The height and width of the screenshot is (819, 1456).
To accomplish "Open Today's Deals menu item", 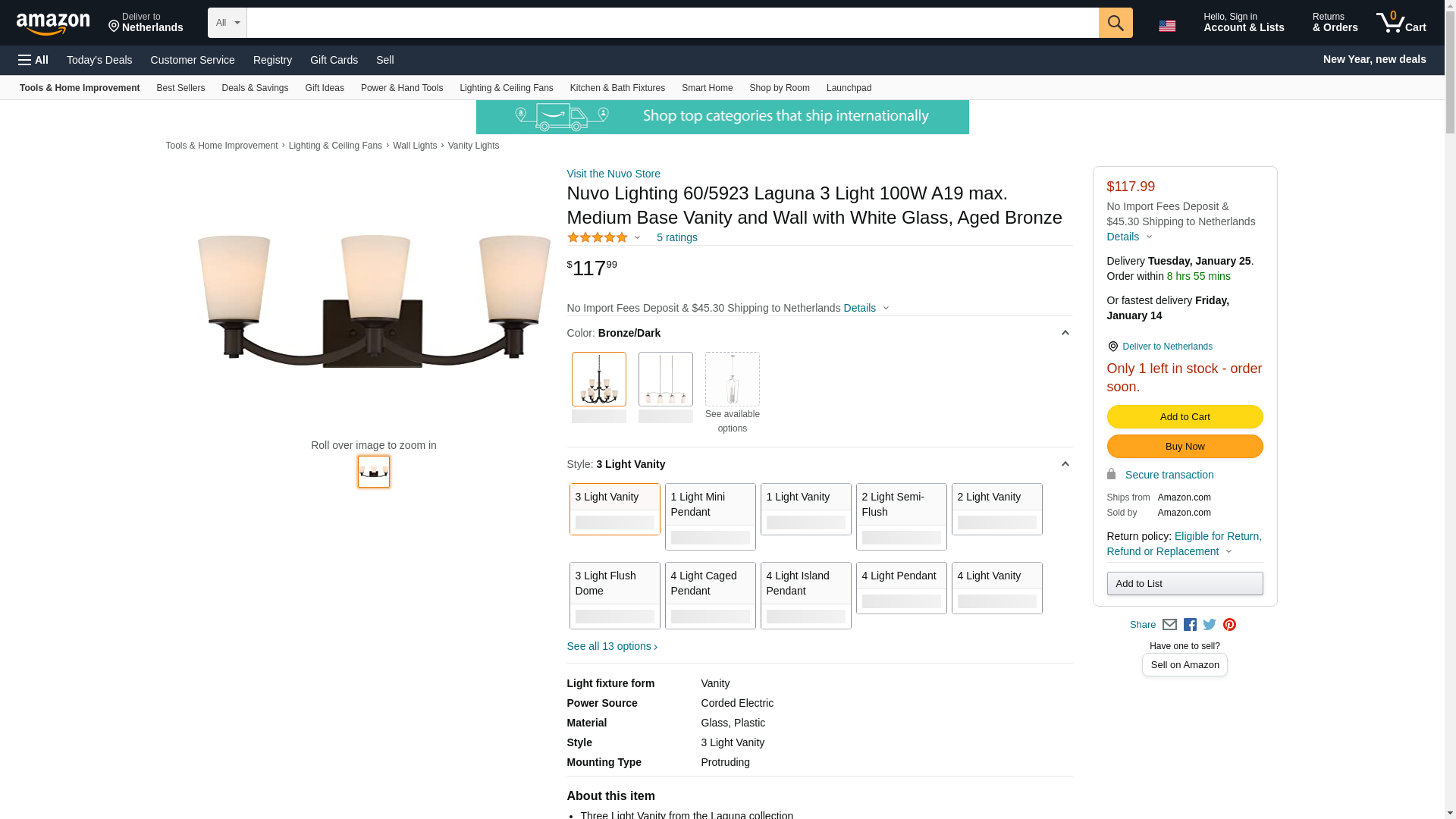I will click(99, 60).
